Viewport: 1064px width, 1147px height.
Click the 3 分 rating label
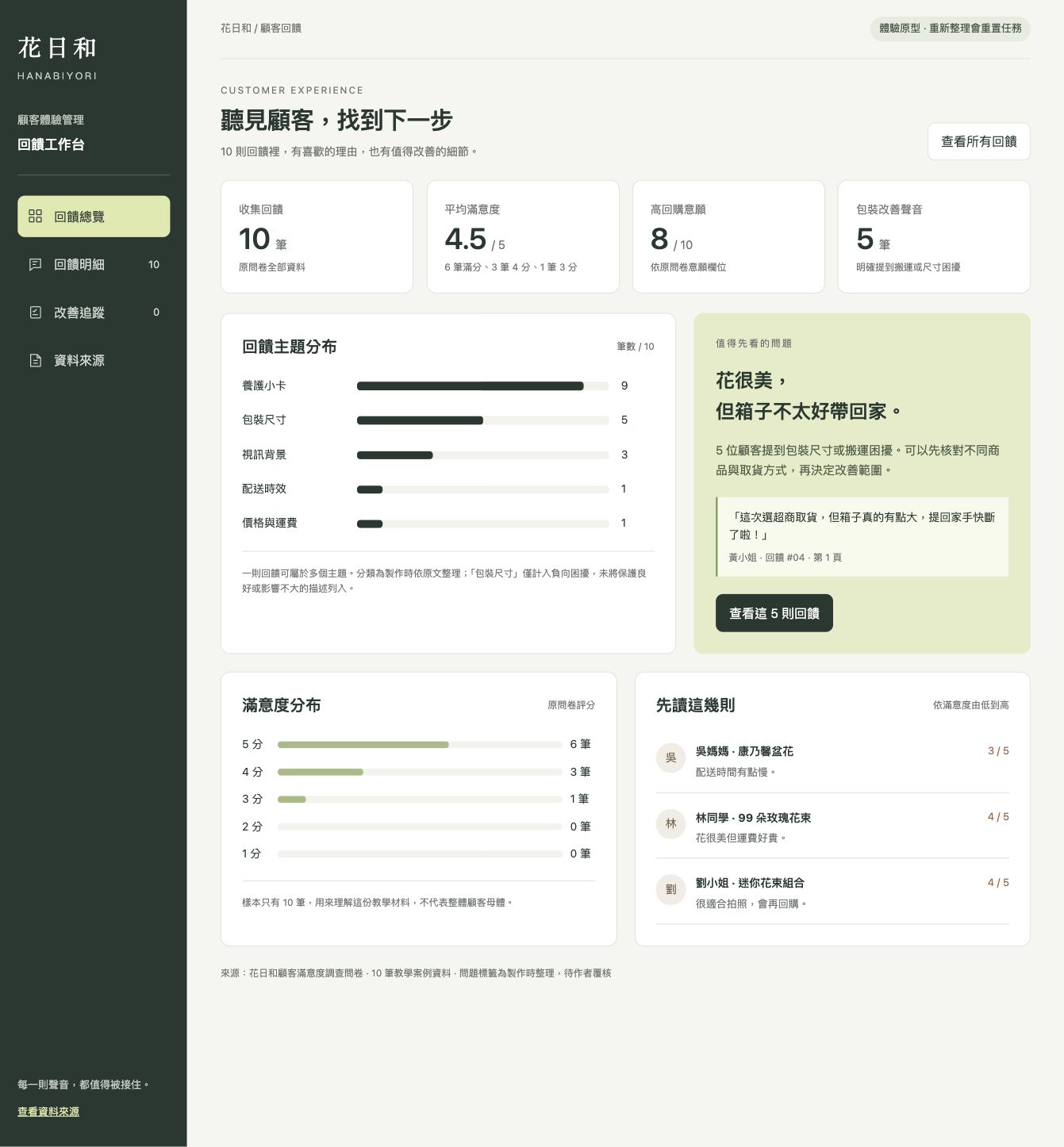252,799
